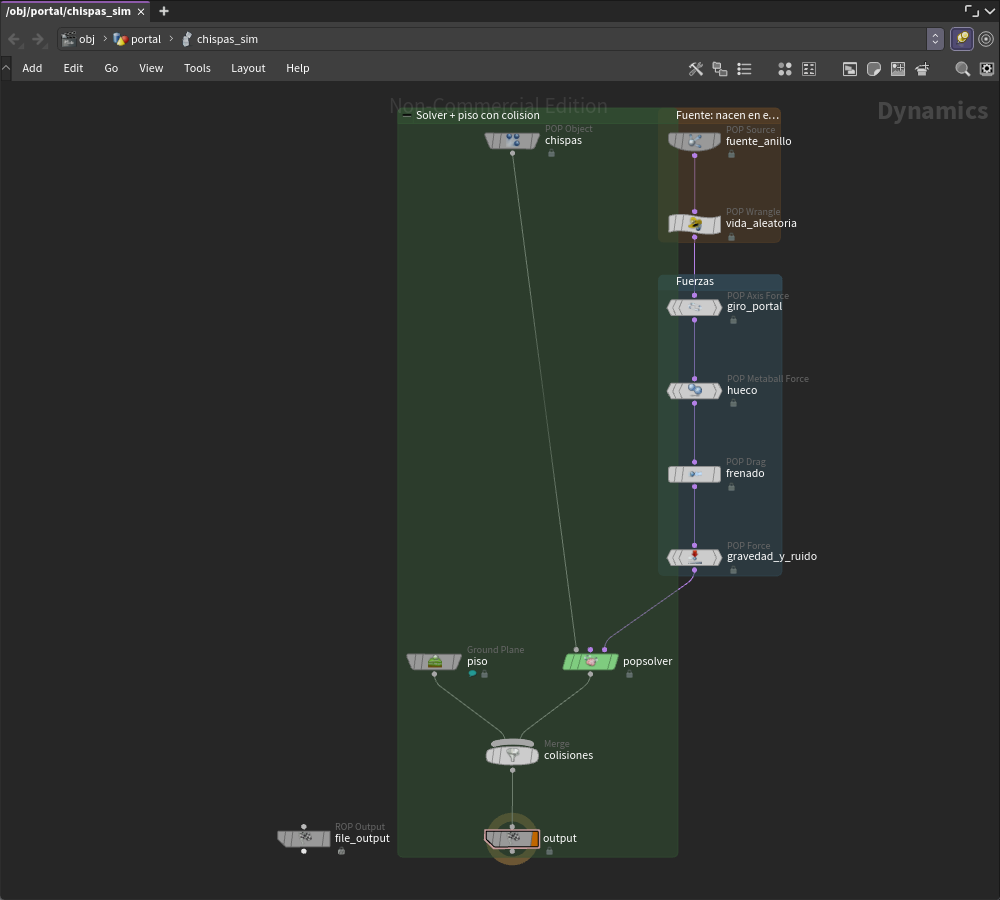The height and width of the screenshot is (900, 1000).
Task: Open the Layout menu
Action: [x=248, y=68]
